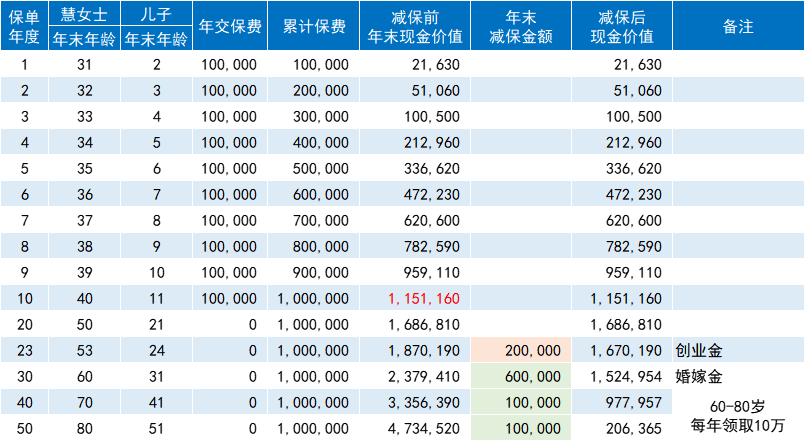Screen dimensions: 806x442
Task: Select the 创业金 remark cell
Action: 699,351
